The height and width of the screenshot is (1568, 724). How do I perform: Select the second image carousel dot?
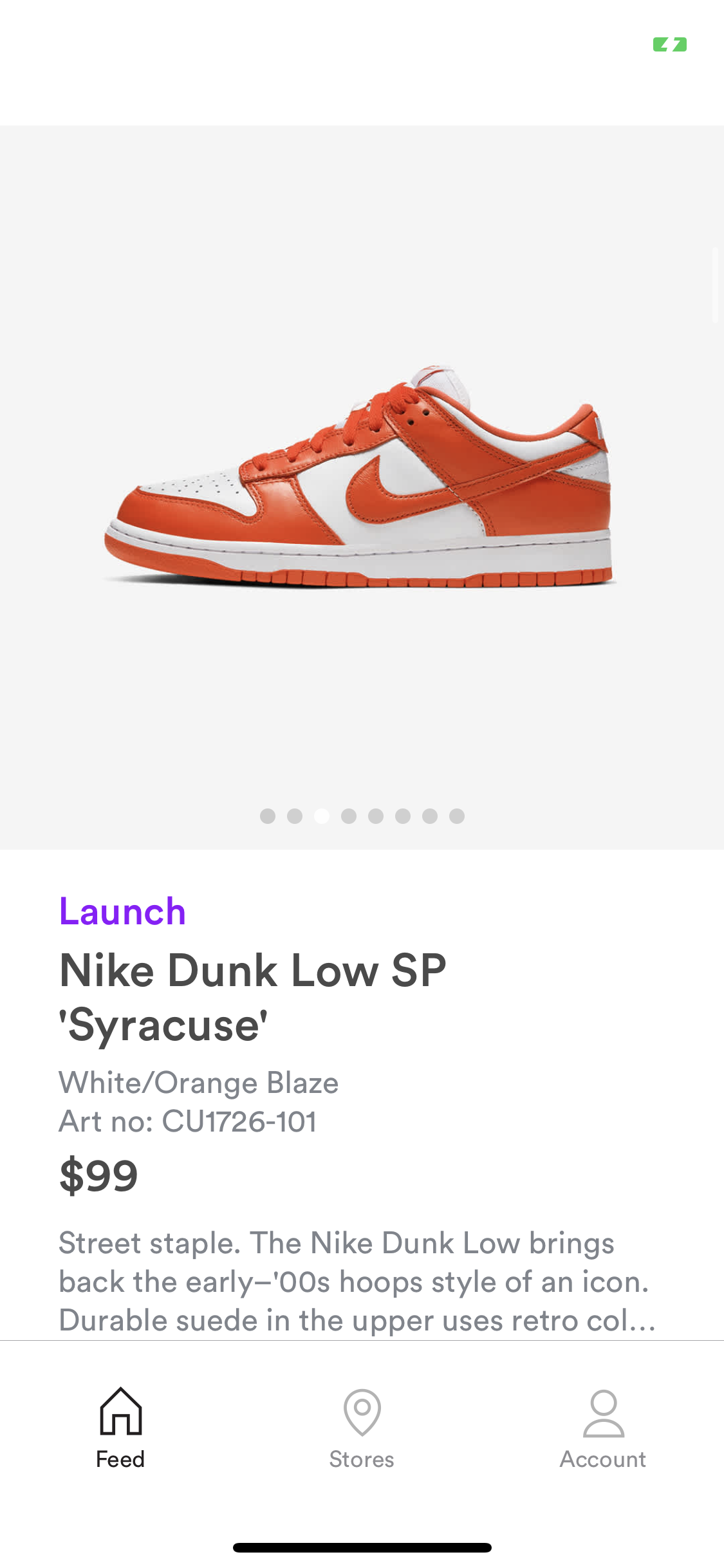295,816
